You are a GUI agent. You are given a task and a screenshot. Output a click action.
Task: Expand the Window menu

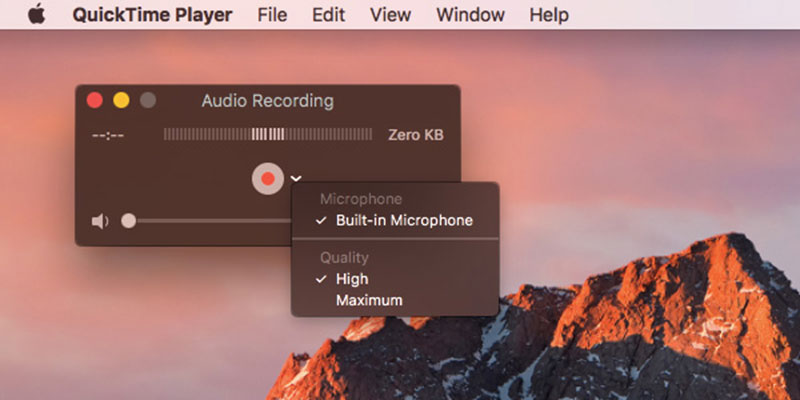(469, 15)
